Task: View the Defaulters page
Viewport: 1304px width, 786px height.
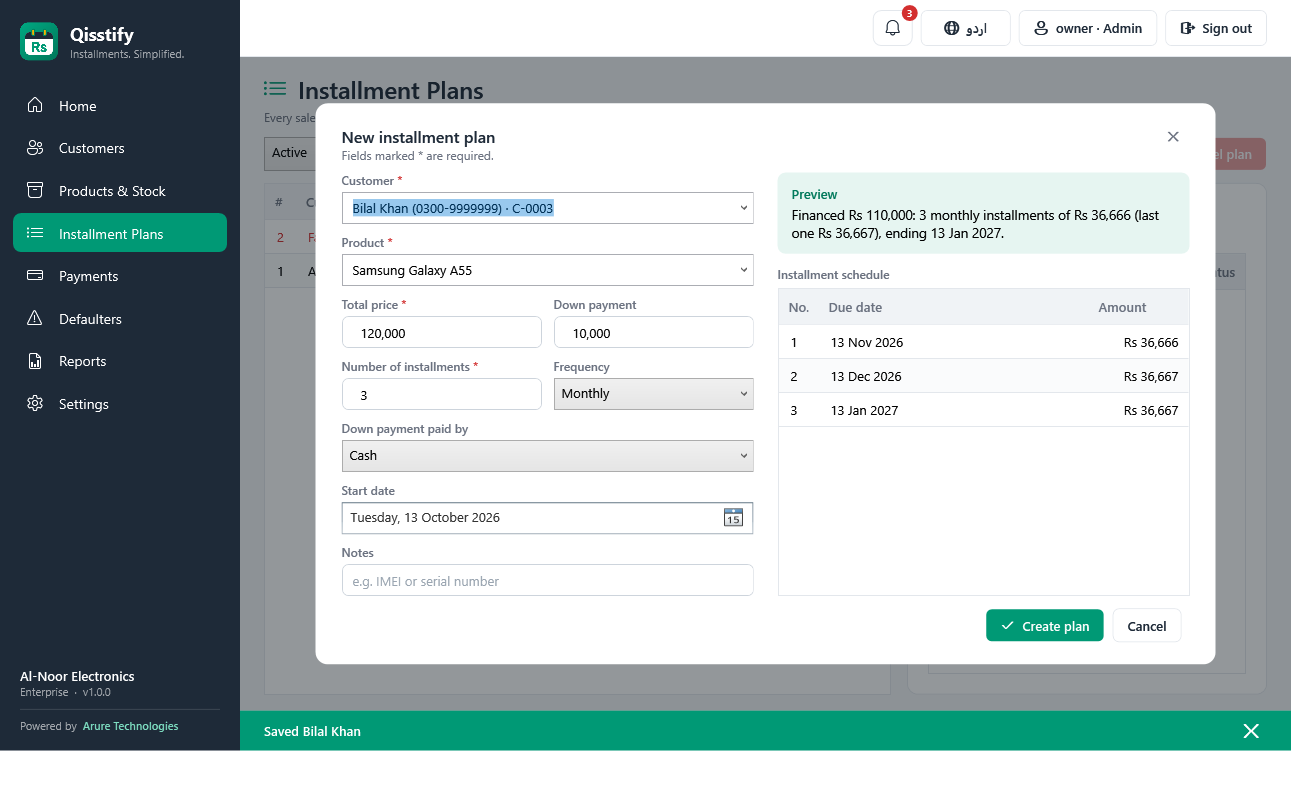Action: [x=120, y=319]
